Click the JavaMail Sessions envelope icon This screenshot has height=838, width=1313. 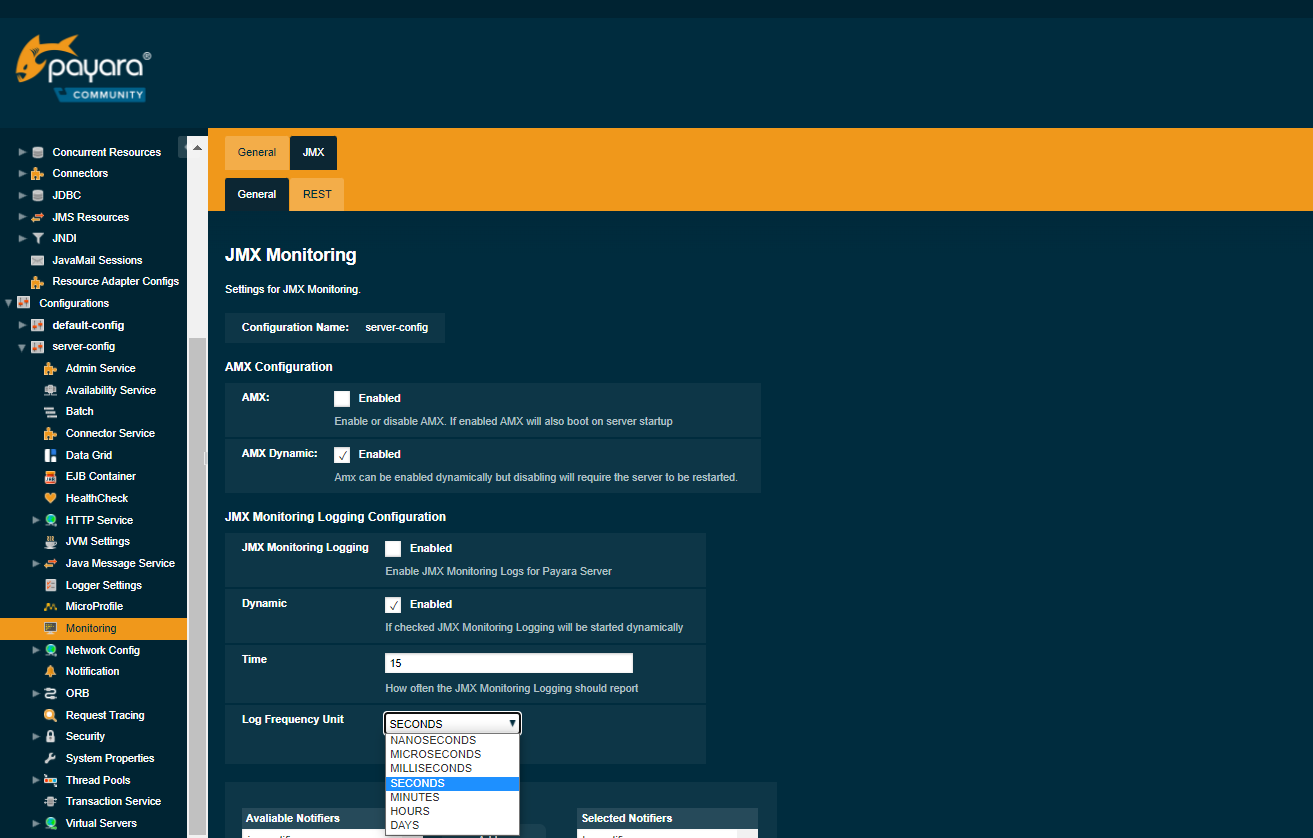tap(38, 260)
